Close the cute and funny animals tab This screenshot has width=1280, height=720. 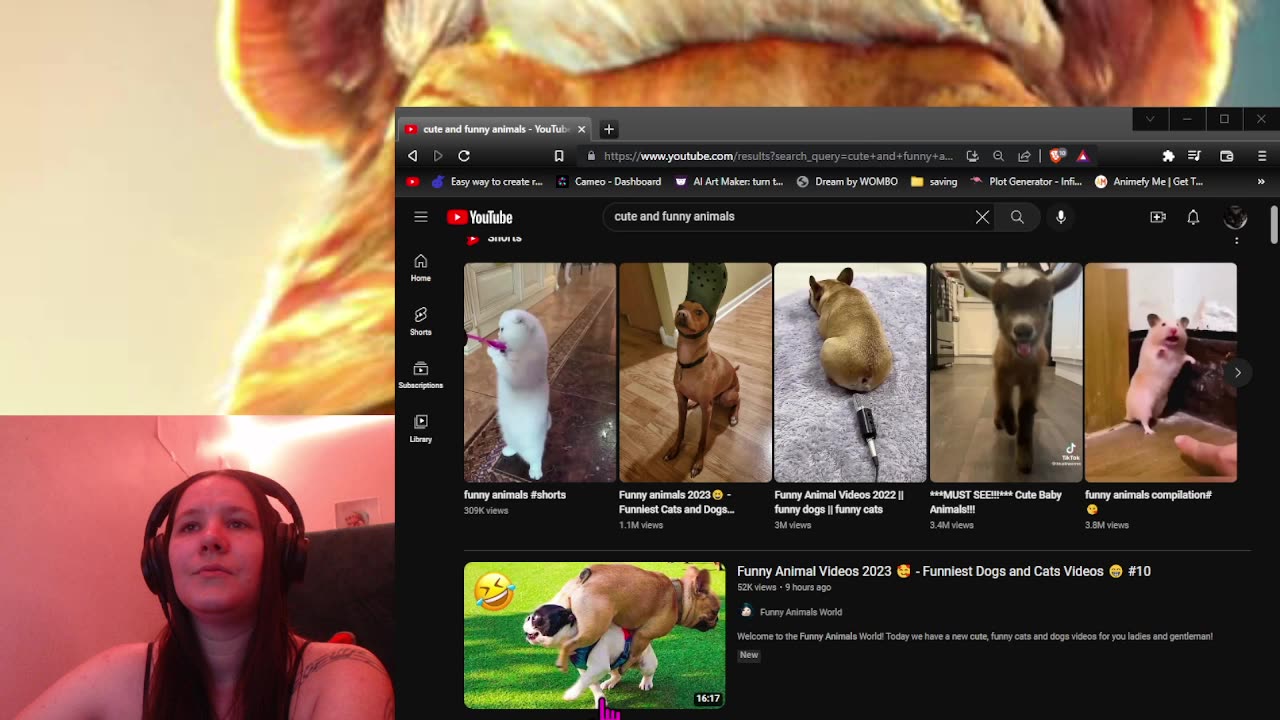pyautogui.click(x=581, y=129)
